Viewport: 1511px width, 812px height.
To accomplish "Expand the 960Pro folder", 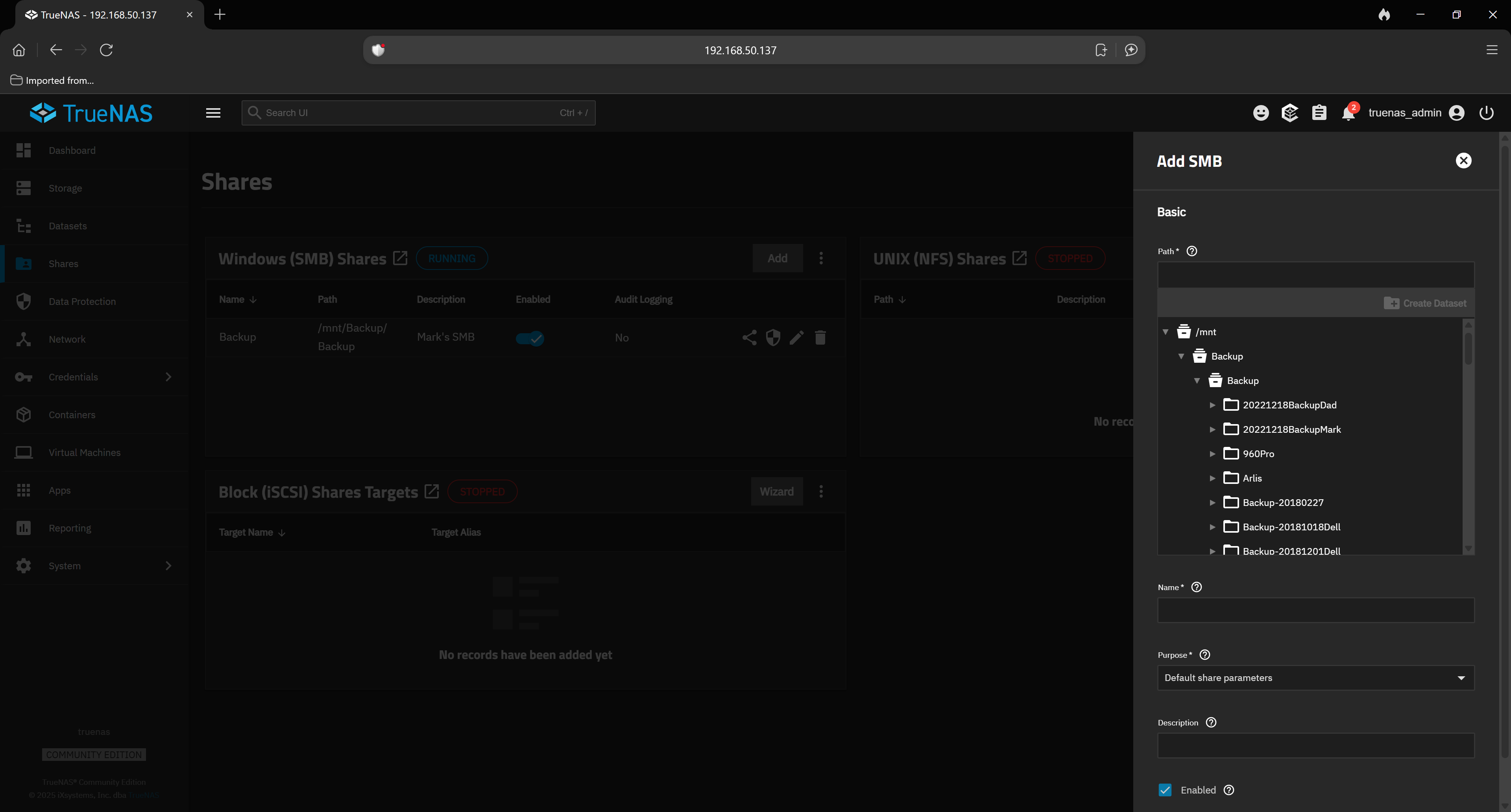I will (1212, 454).
